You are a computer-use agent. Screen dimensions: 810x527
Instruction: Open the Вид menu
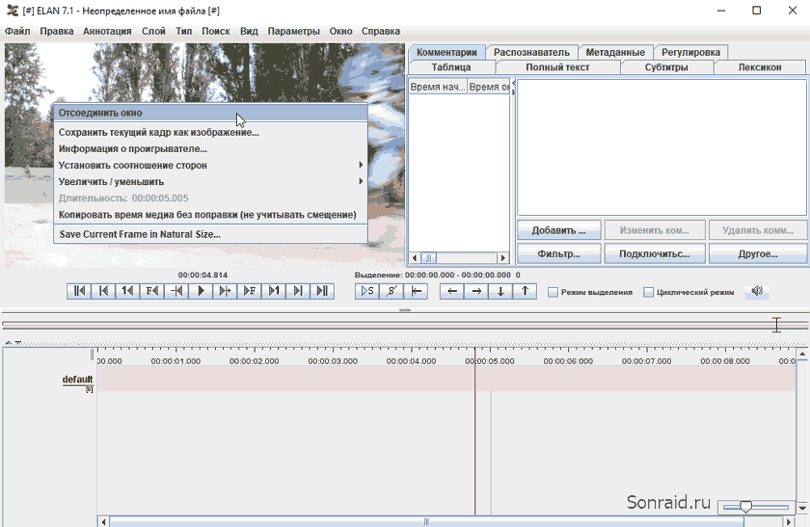pyautogui.click(x=249, y=32)
